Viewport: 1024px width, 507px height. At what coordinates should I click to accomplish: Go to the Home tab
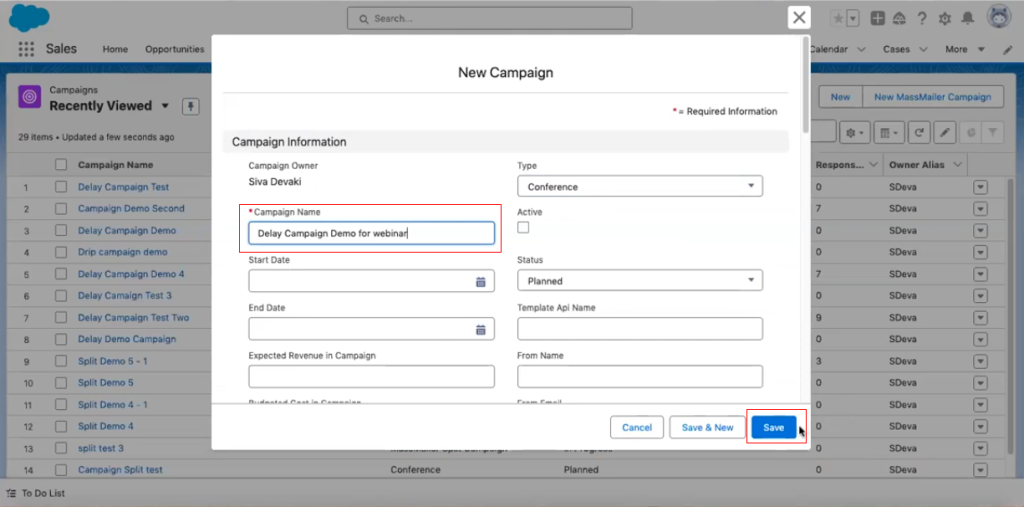tap(115, 50)
